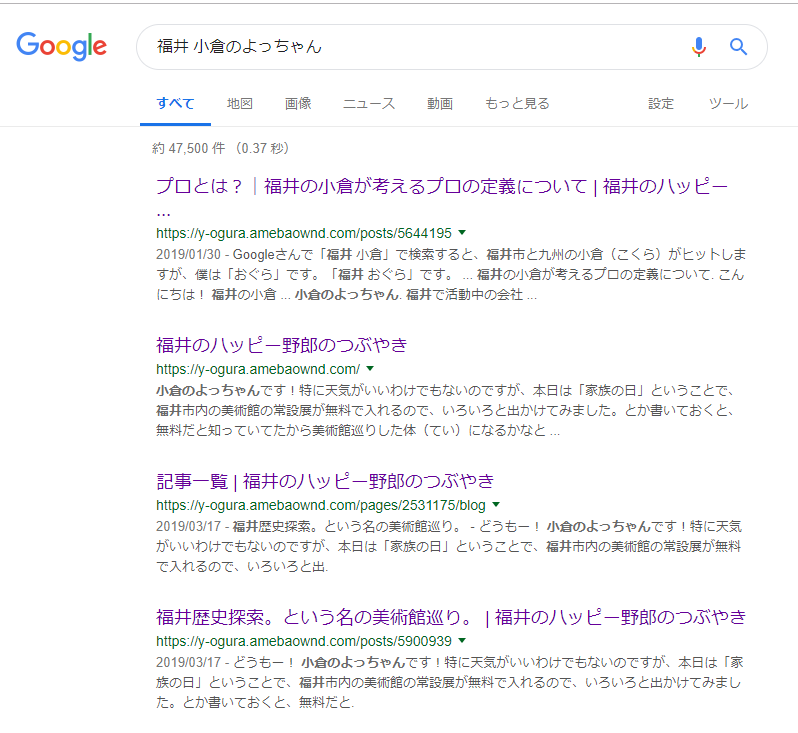Open the 動画 tab
This screenshot has height=733, width=798.
440,104
